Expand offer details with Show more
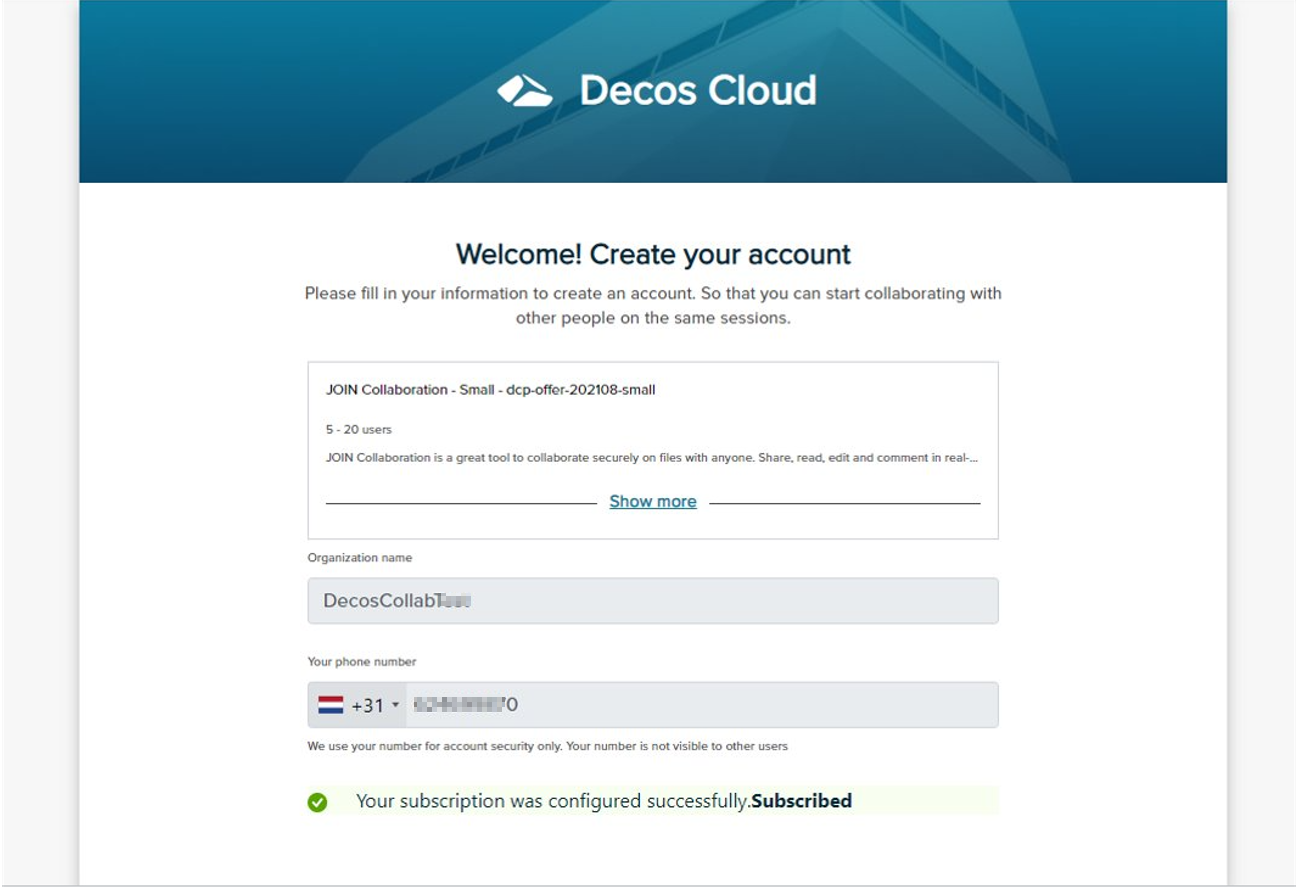Screen dimensions: 1297x887 pyautogui.click(x=653, y=502)
